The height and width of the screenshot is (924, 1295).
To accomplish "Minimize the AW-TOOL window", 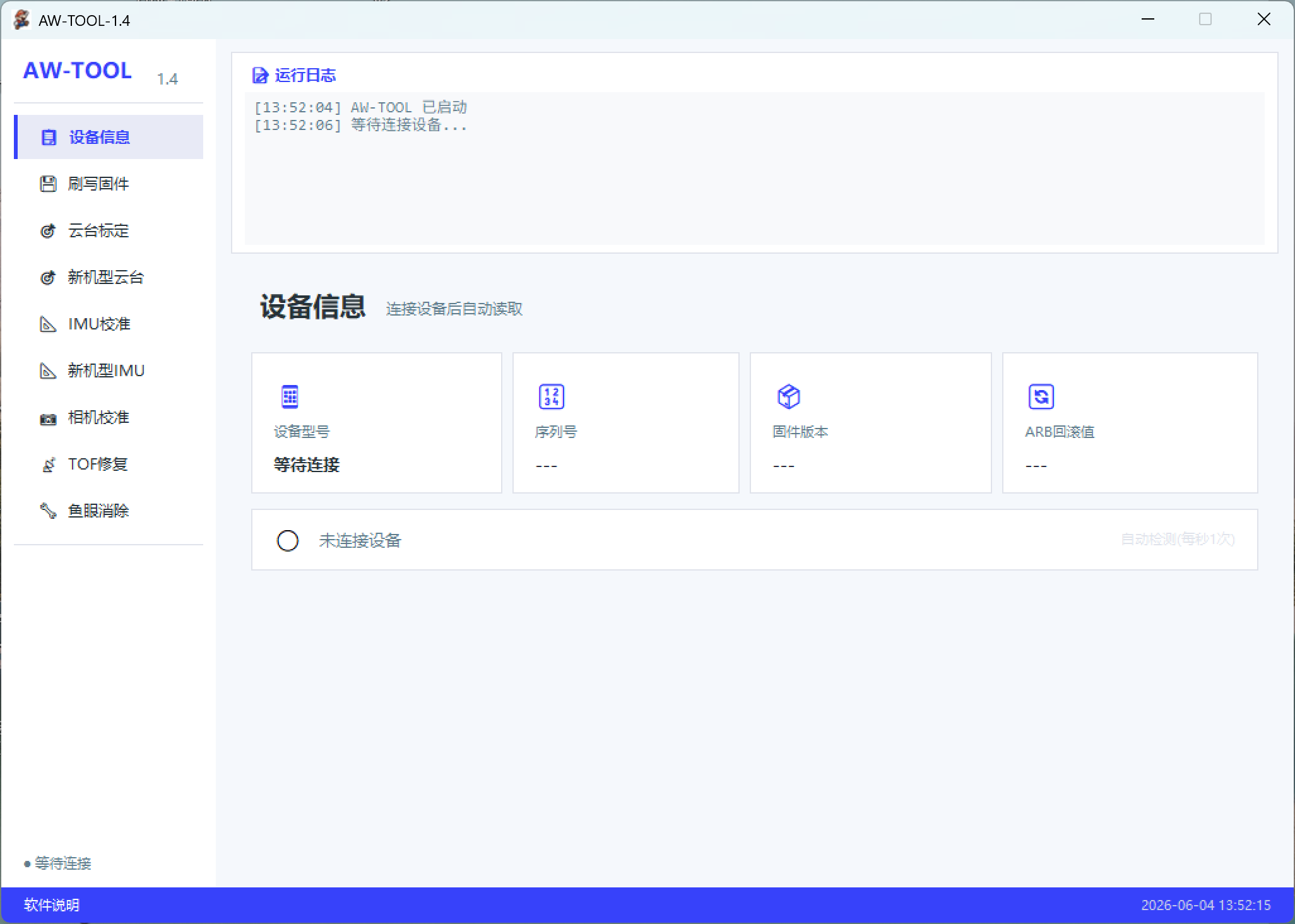I will (x=1148, y=20).
